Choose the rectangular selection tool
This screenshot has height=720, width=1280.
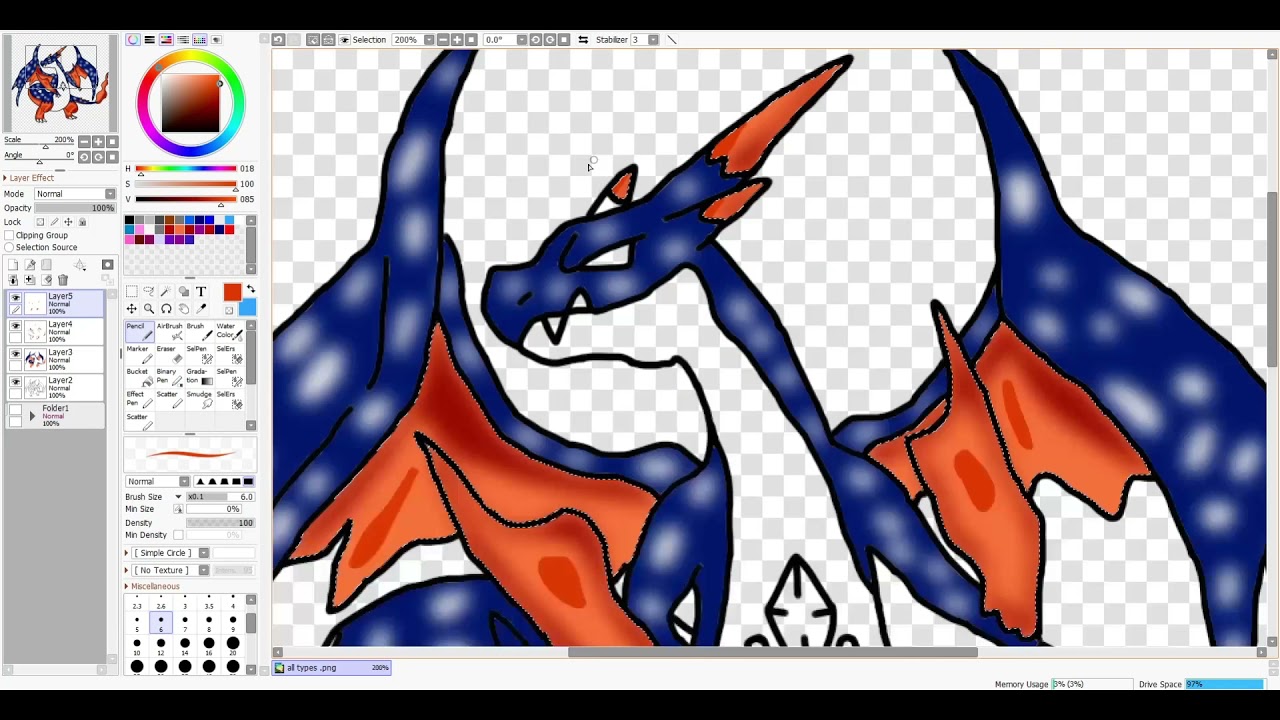132,292
